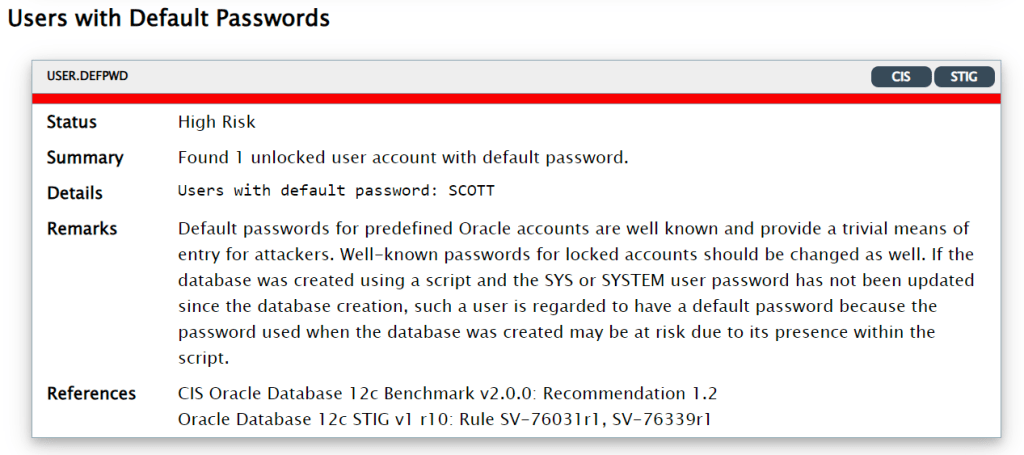Click the header bar of the finding card
The height and width of the screenshot is (455, 1024).
coord(500,77)
